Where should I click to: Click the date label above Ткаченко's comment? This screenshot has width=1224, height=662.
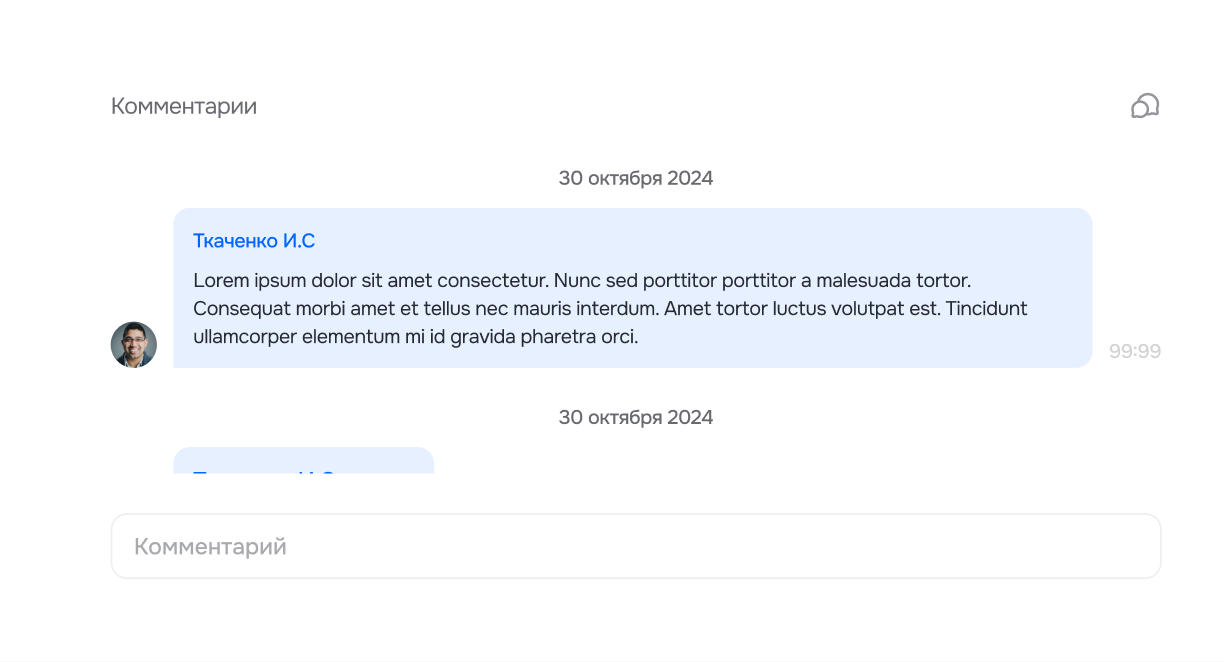(x=635, y=178)
